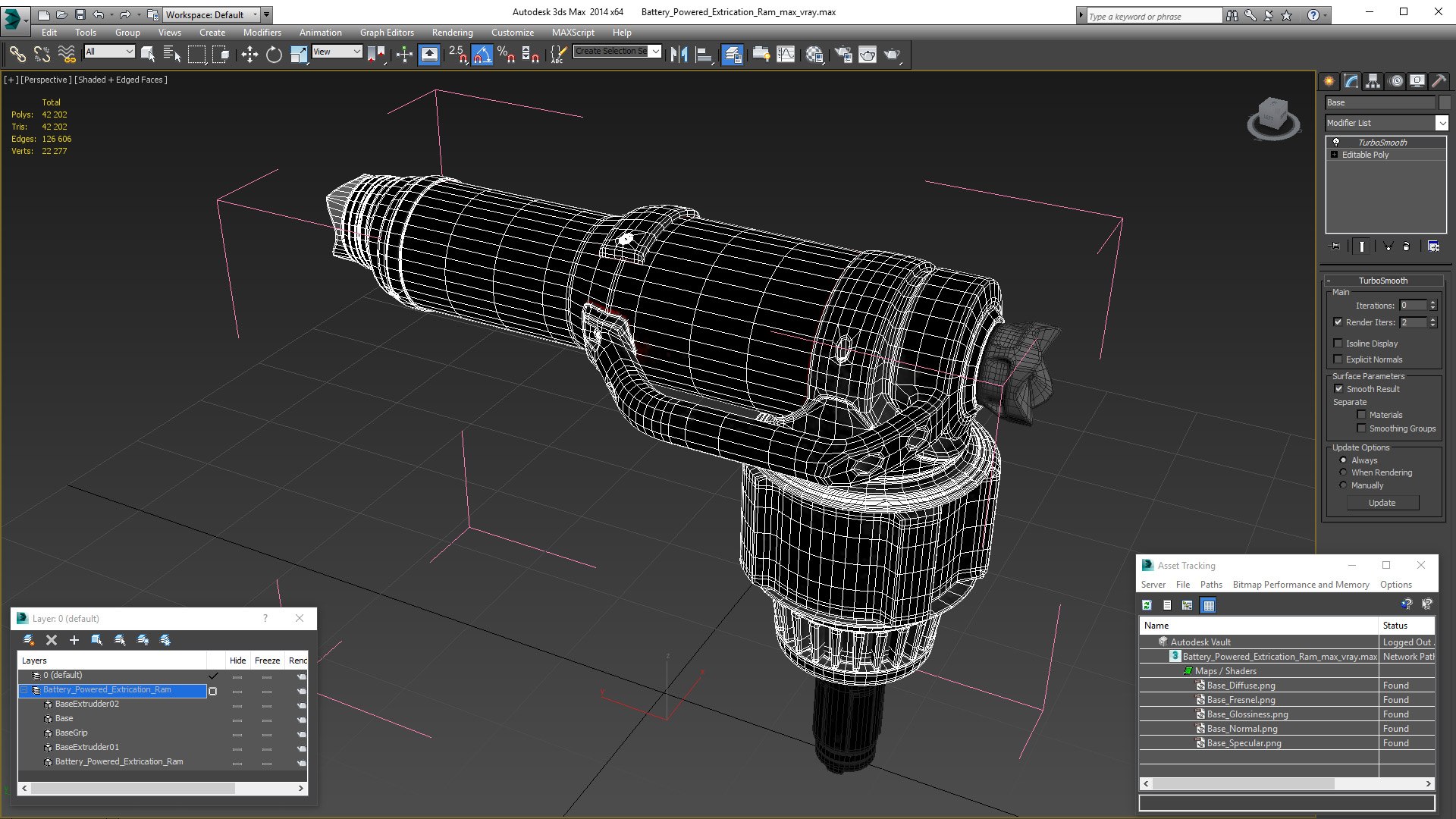Screen dimensions: 1456x819
Task: Click the Asset Tracking horizontal scrollbar
Action: 1244,783
